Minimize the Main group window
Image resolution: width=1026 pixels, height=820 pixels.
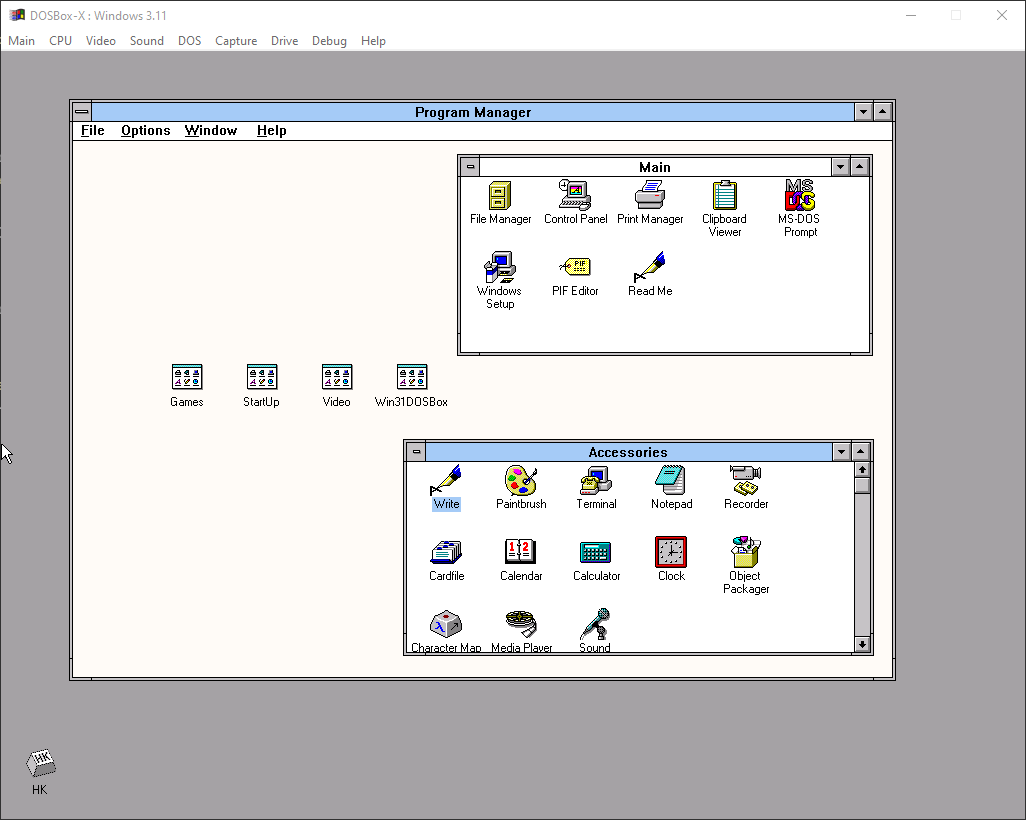point(841,167)
